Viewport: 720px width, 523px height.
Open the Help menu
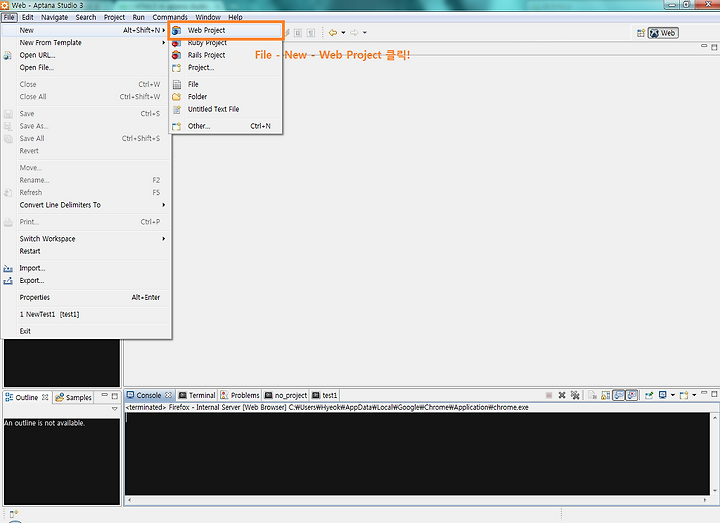tap(235, 17)
